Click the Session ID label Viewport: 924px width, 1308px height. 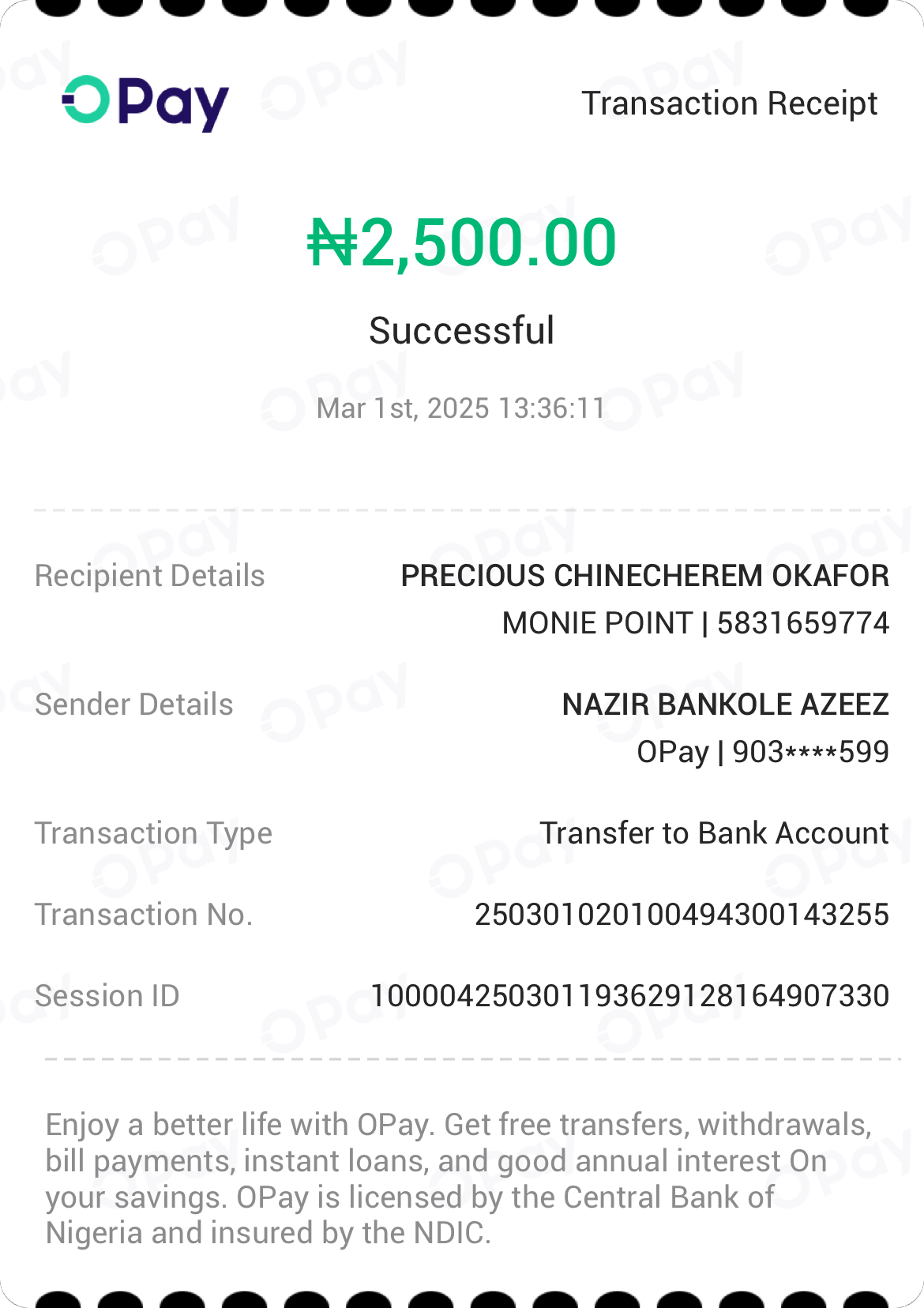(107, 996)
